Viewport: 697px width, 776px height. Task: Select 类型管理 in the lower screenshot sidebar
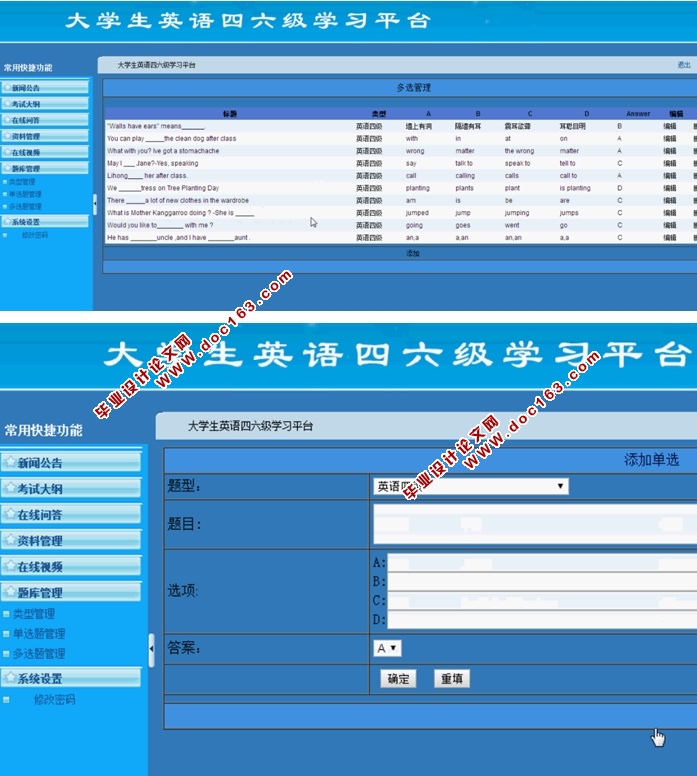(x=34, y=614)
